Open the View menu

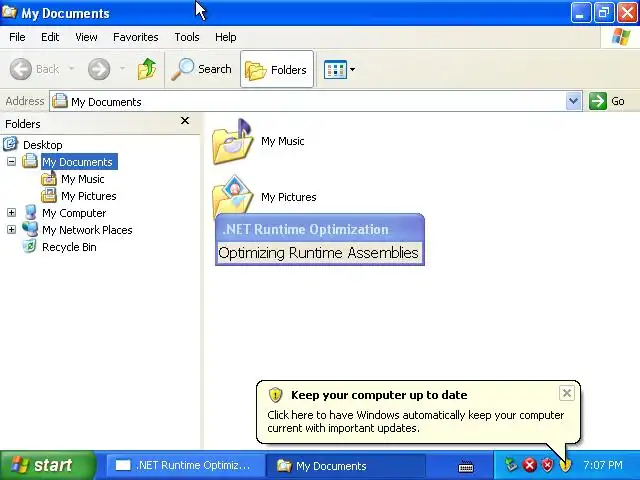(x=86, y=37)
